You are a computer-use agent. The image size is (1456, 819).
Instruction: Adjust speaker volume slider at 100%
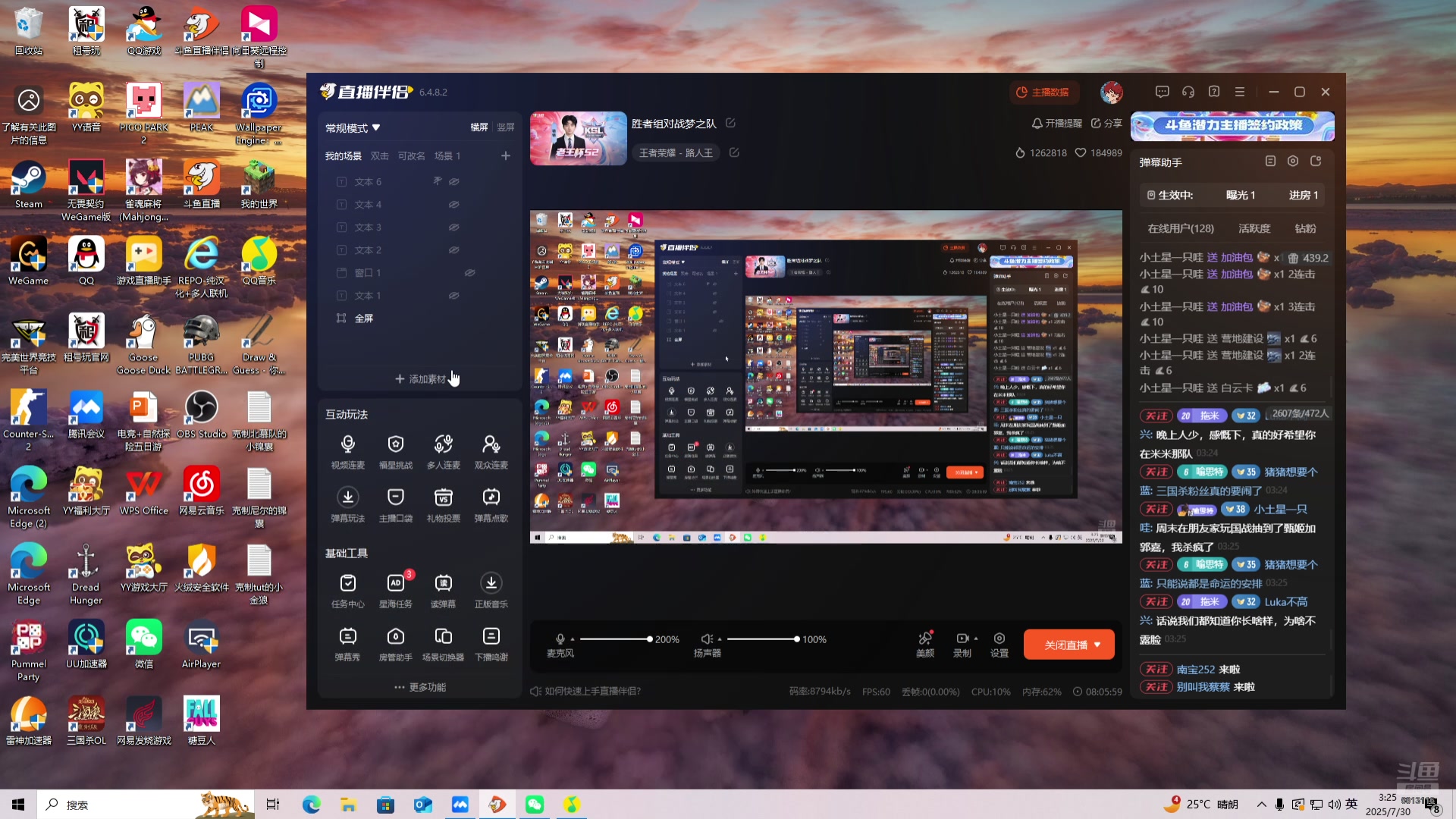pyautogui.click(x=796, y=639)
